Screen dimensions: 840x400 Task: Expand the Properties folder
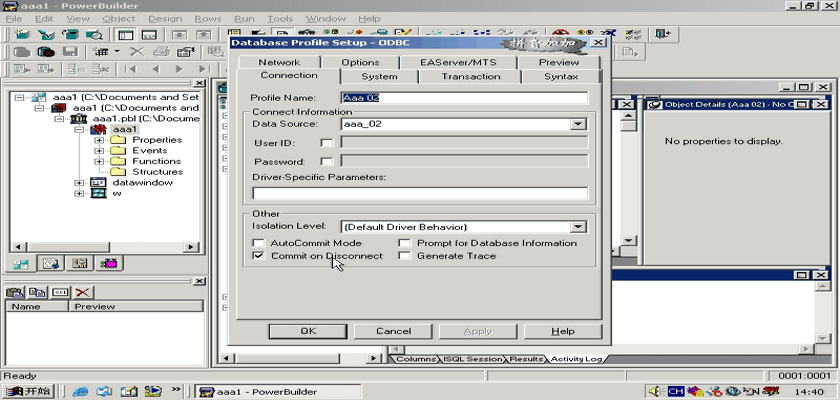coord(99,140)
